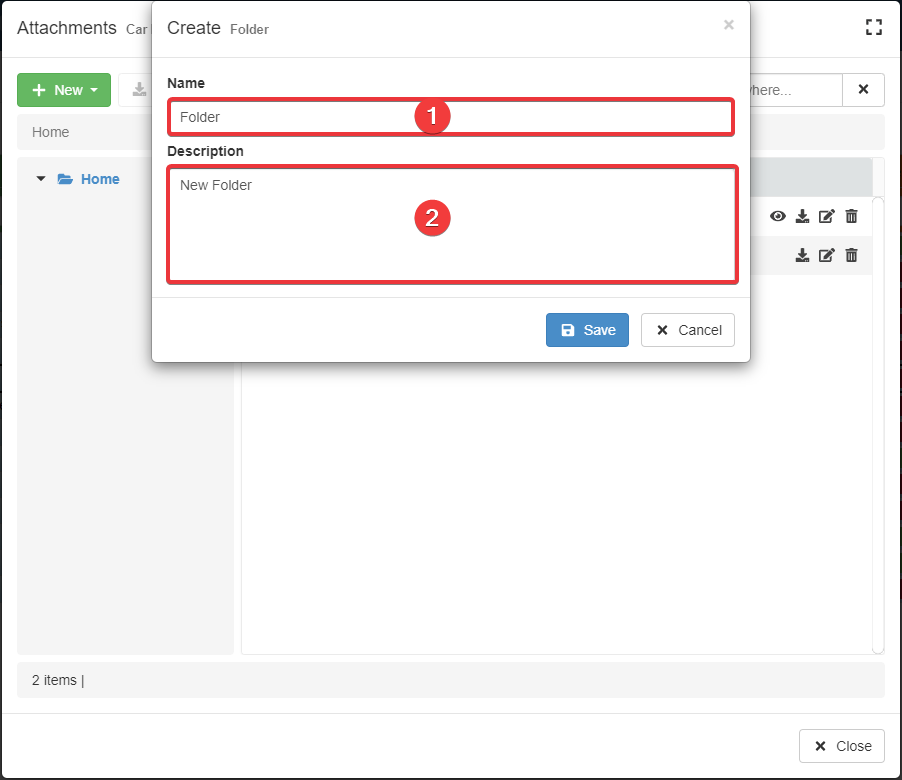
Task: Download the second listed attachment
Action: (x=802, y=255)
